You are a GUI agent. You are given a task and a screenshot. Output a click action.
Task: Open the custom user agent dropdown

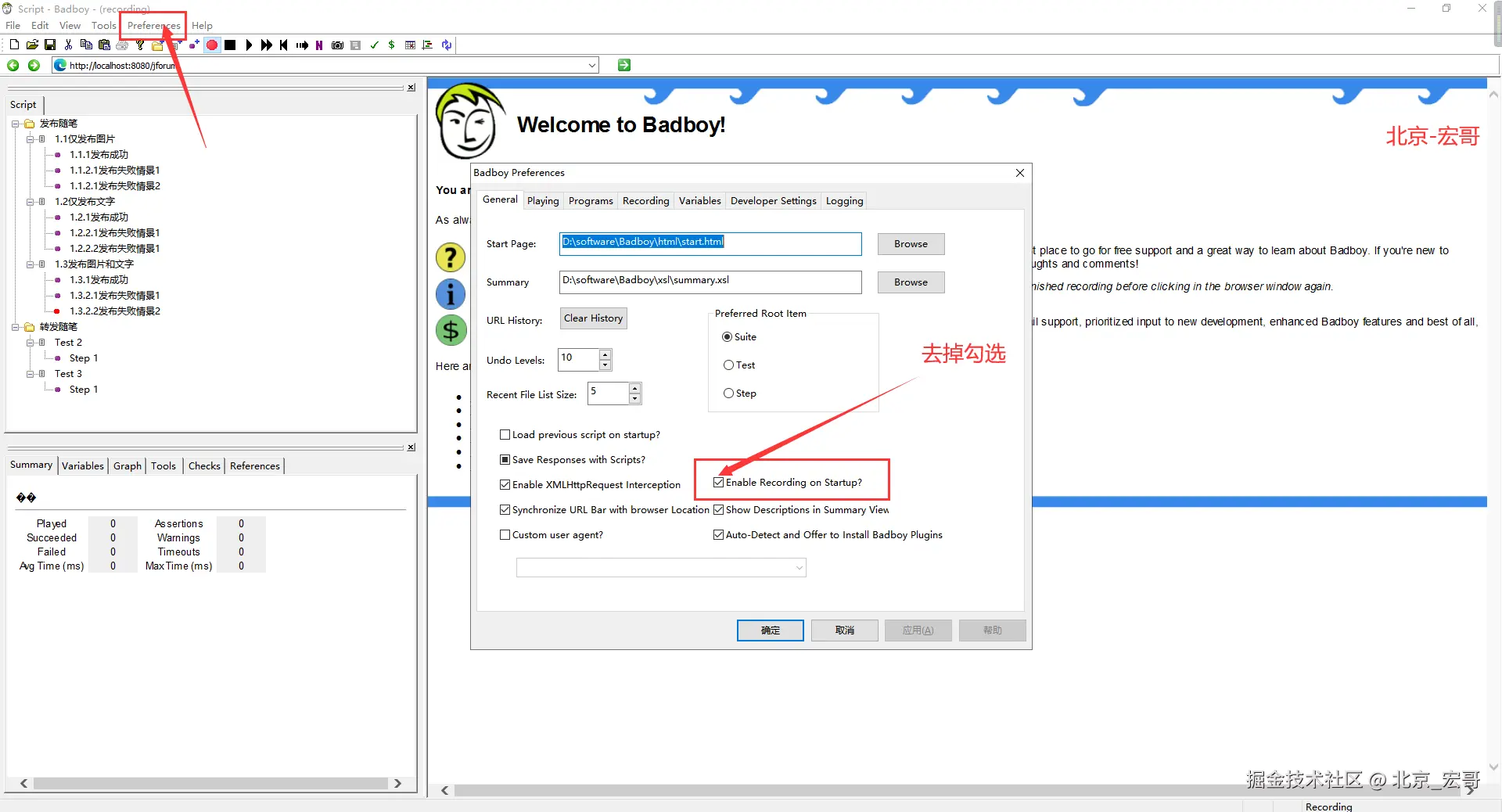[800, 568]
